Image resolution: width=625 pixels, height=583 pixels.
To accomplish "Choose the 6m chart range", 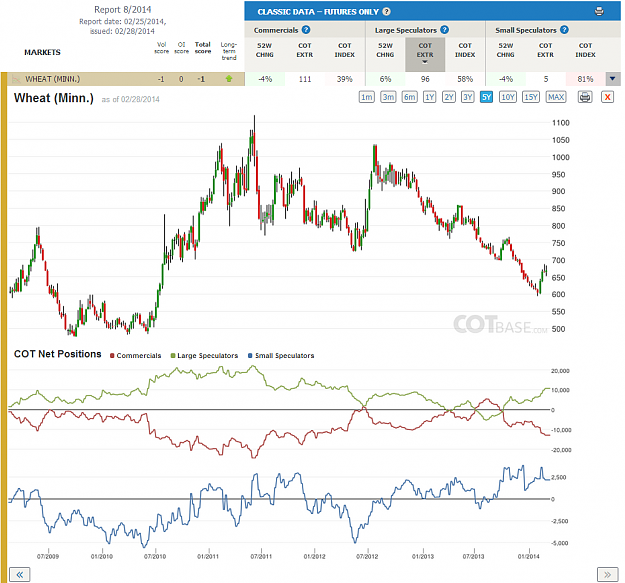I will point(409,97).
